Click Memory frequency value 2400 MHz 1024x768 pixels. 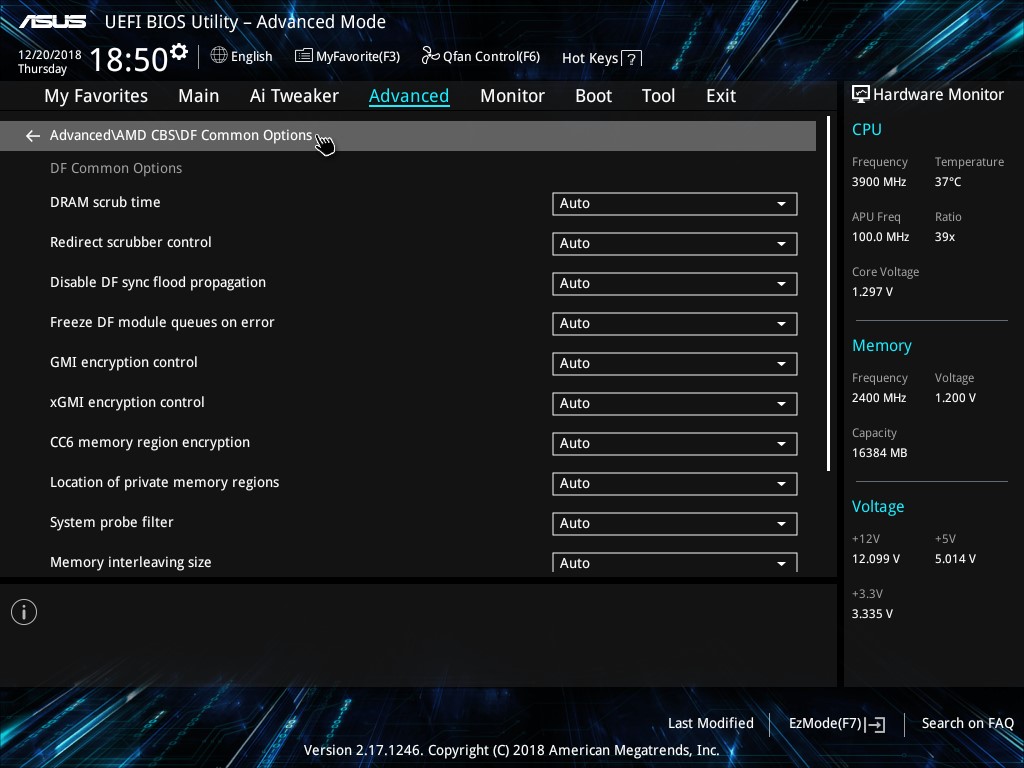coord(879,398)
